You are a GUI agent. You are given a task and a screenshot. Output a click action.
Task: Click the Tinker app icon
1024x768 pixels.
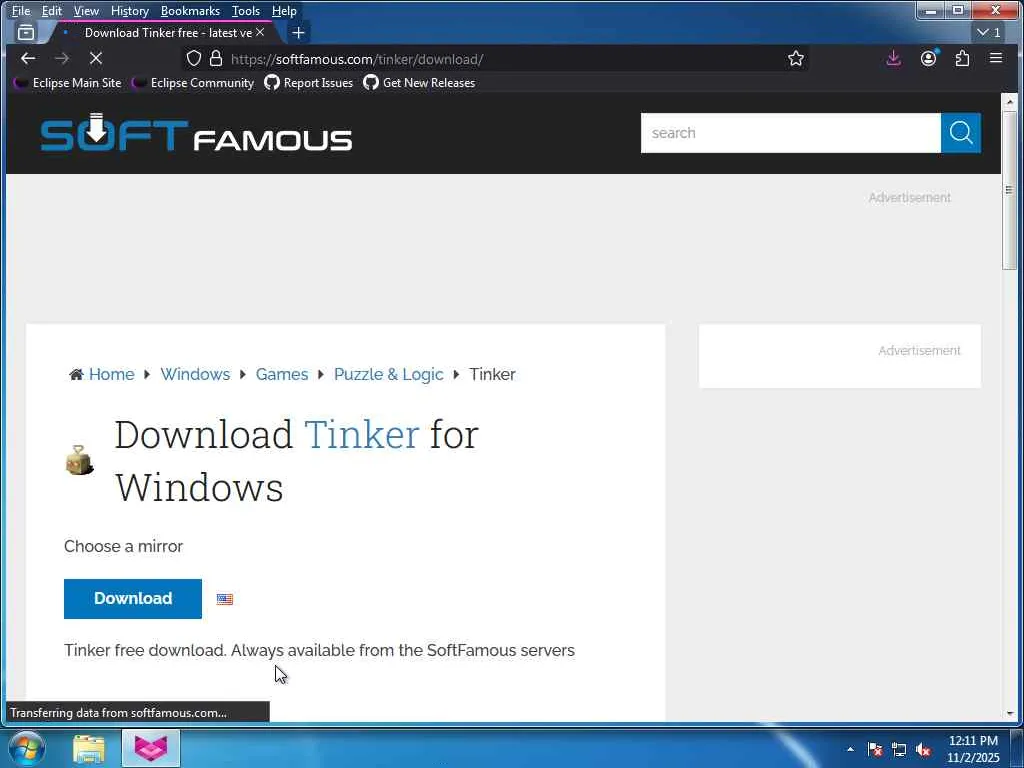[80, 460]
